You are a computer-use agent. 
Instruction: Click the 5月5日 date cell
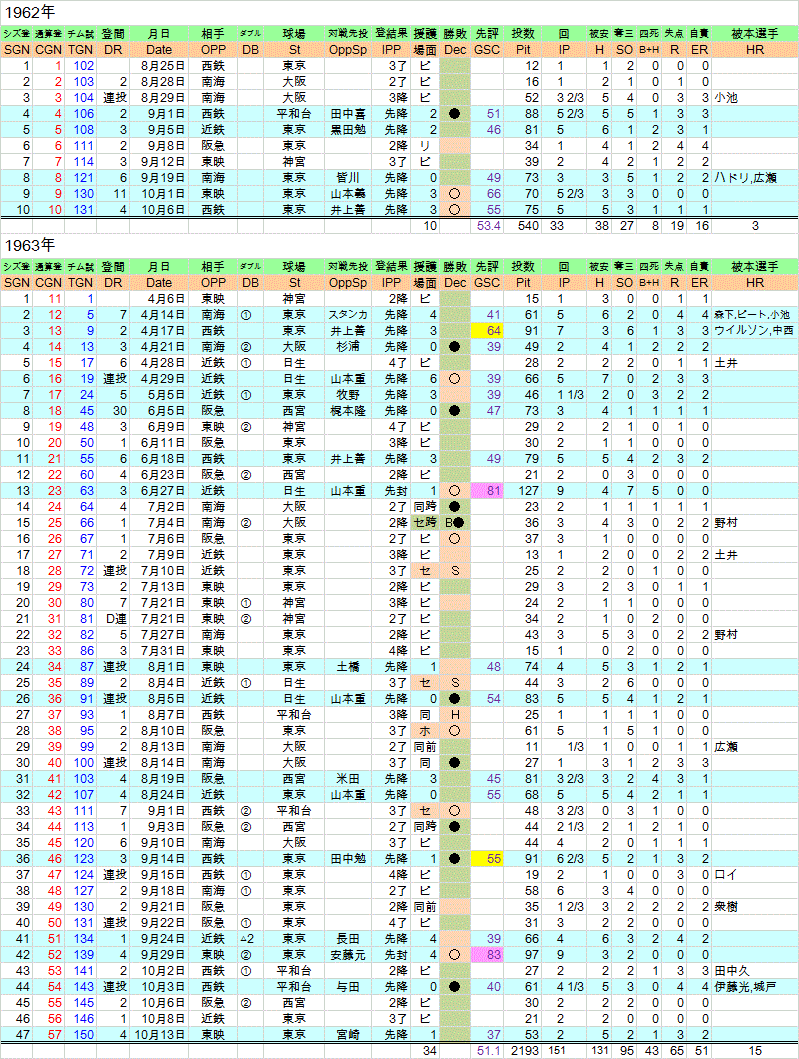coord(159,394)
